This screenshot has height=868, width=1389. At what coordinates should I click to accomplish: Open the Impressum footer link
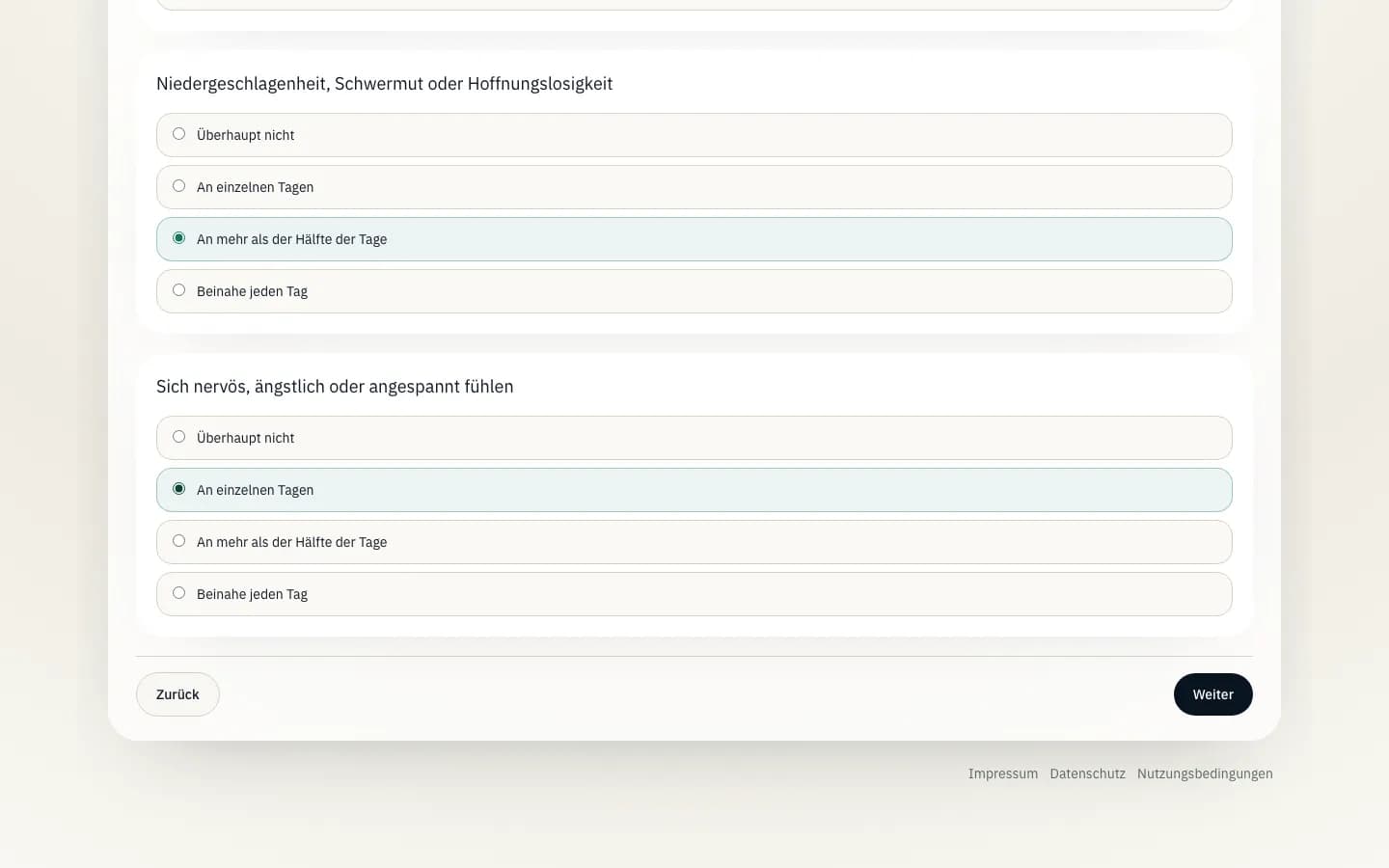coord(1002,773)
